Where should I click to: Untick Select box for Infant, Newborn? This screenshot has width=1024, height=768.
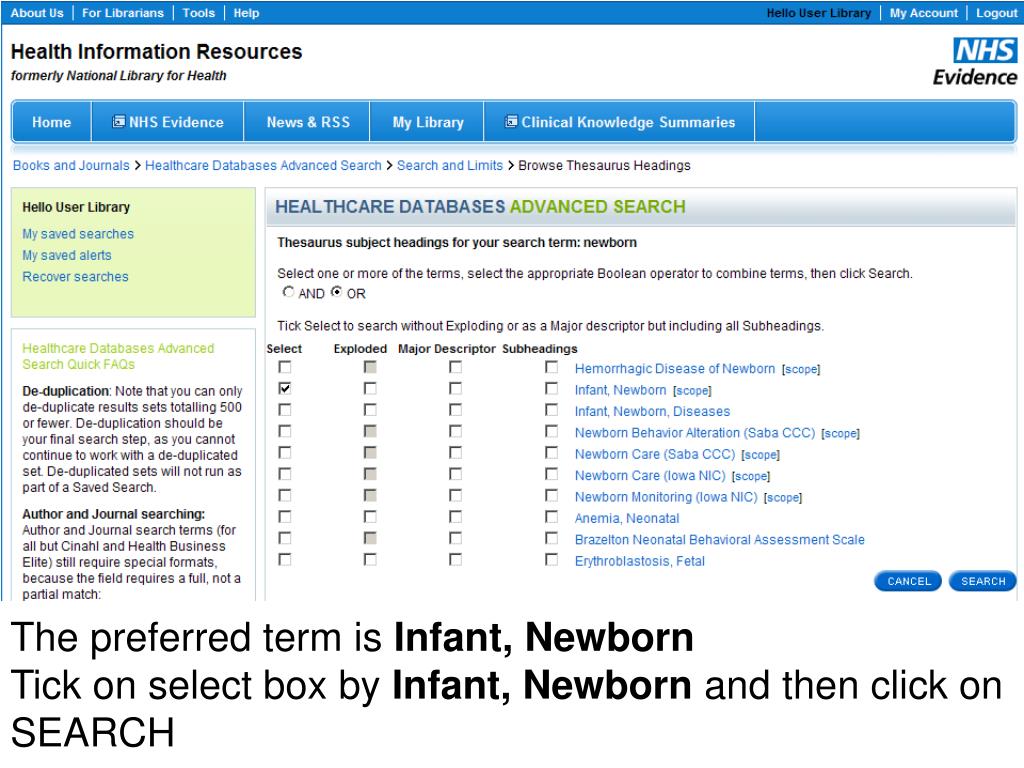[x=285, y=389]
